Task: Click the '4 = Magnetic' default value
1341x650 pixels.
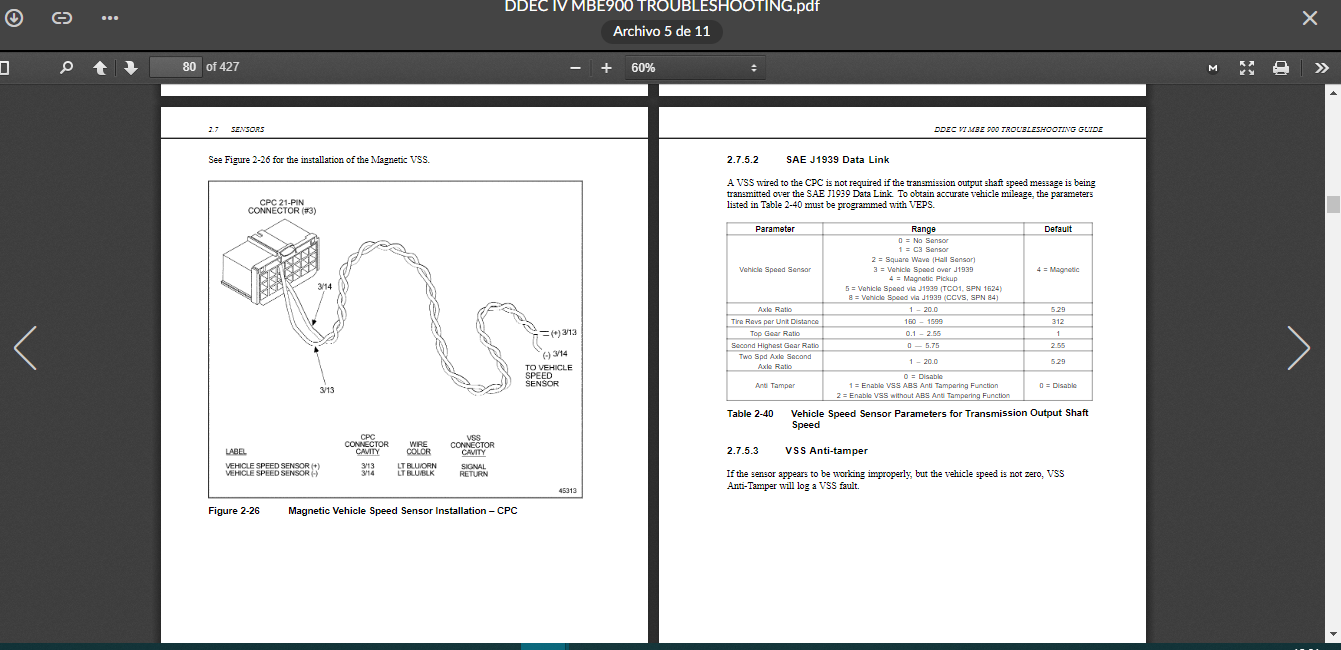Action: [x=1058, y=269]
